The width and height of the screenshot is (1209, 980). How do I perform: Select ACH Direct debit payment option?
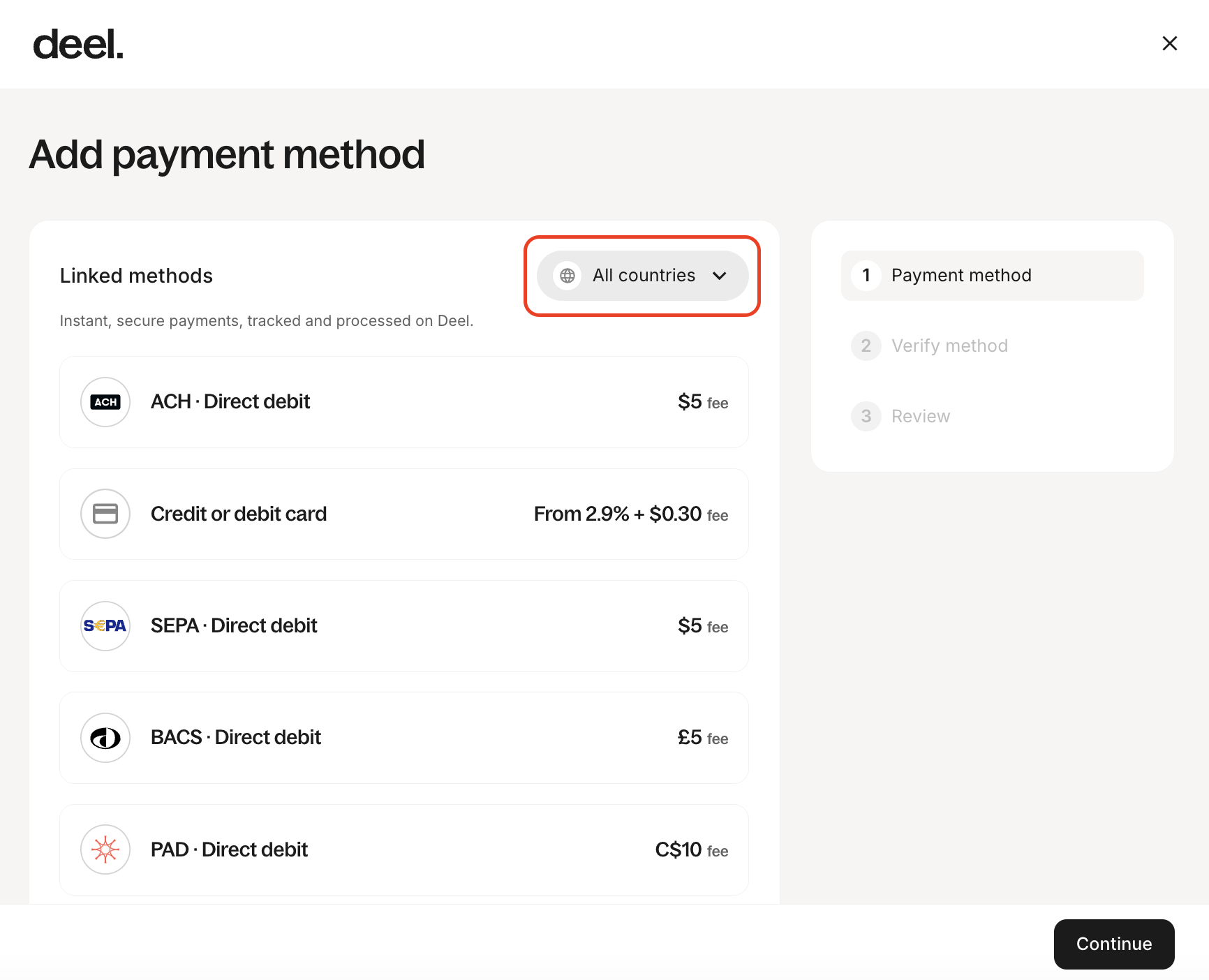403,402
